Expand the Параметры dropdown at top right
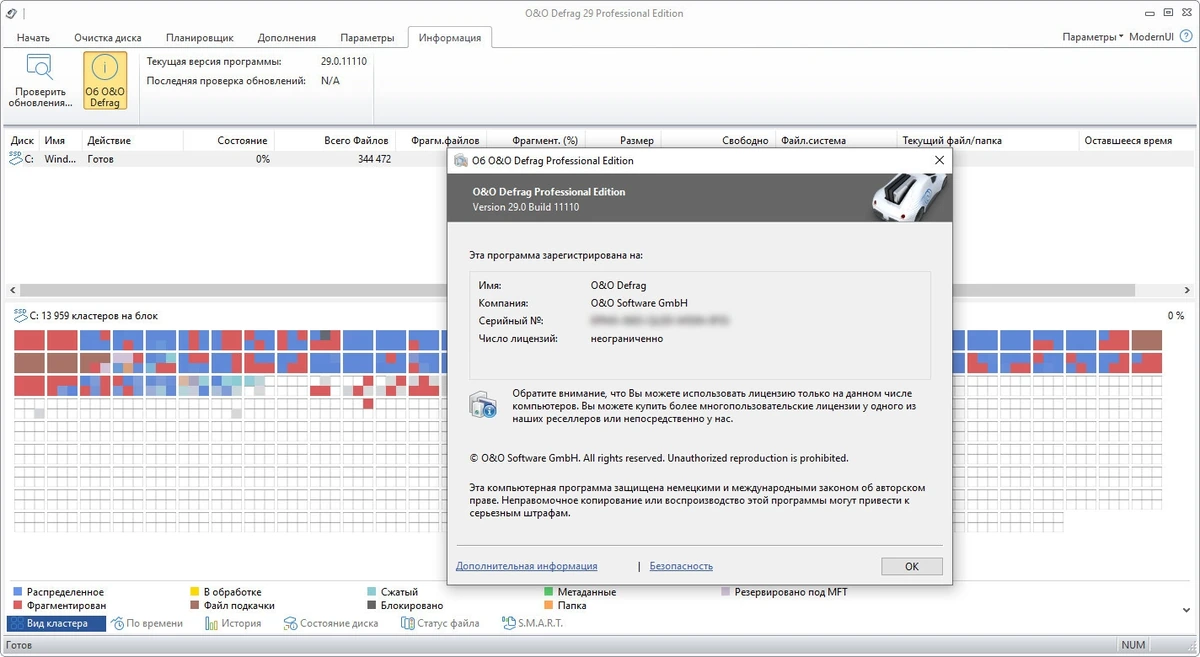1200x657 pixels. click(x=1093, y=37)
